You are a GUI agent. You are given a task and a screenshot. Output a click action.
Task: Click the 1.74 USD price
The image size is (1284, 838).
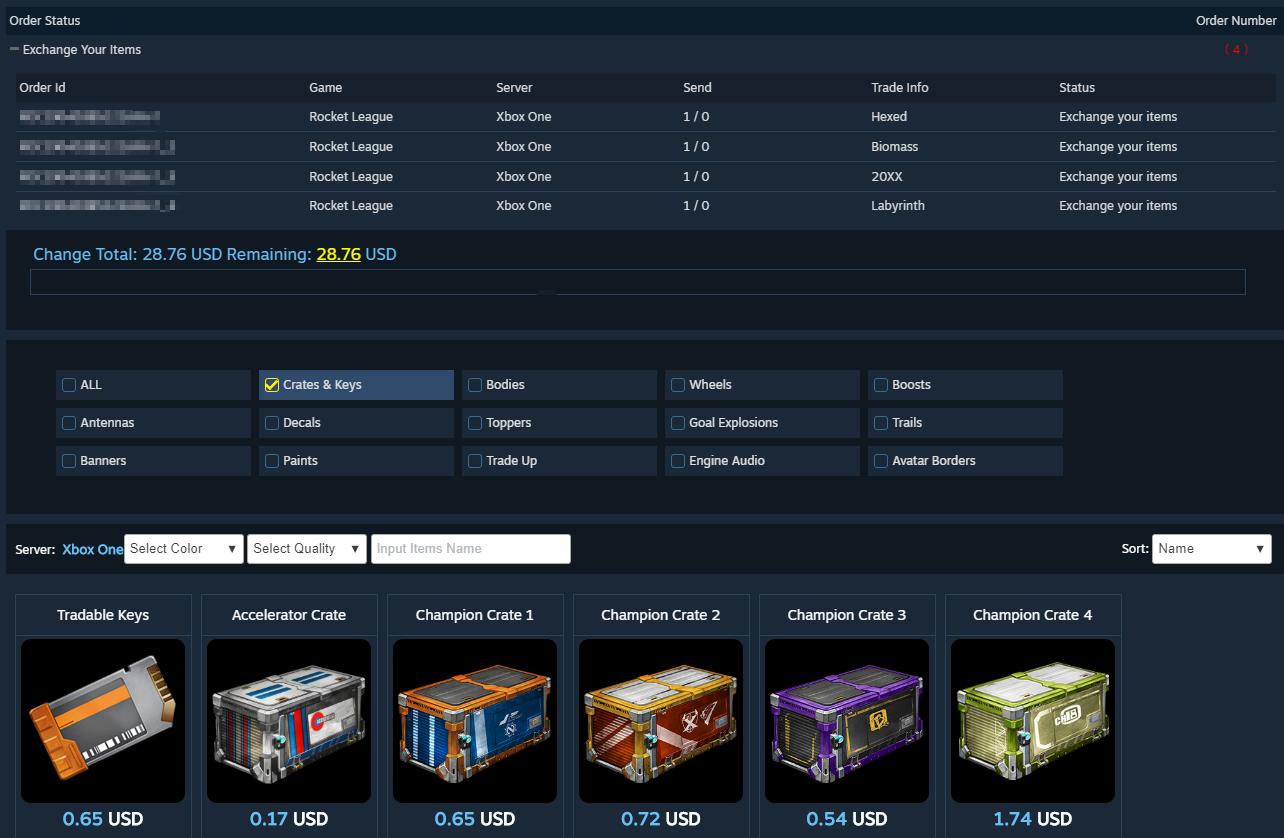pyautogui.click(x=1033, y=819)
